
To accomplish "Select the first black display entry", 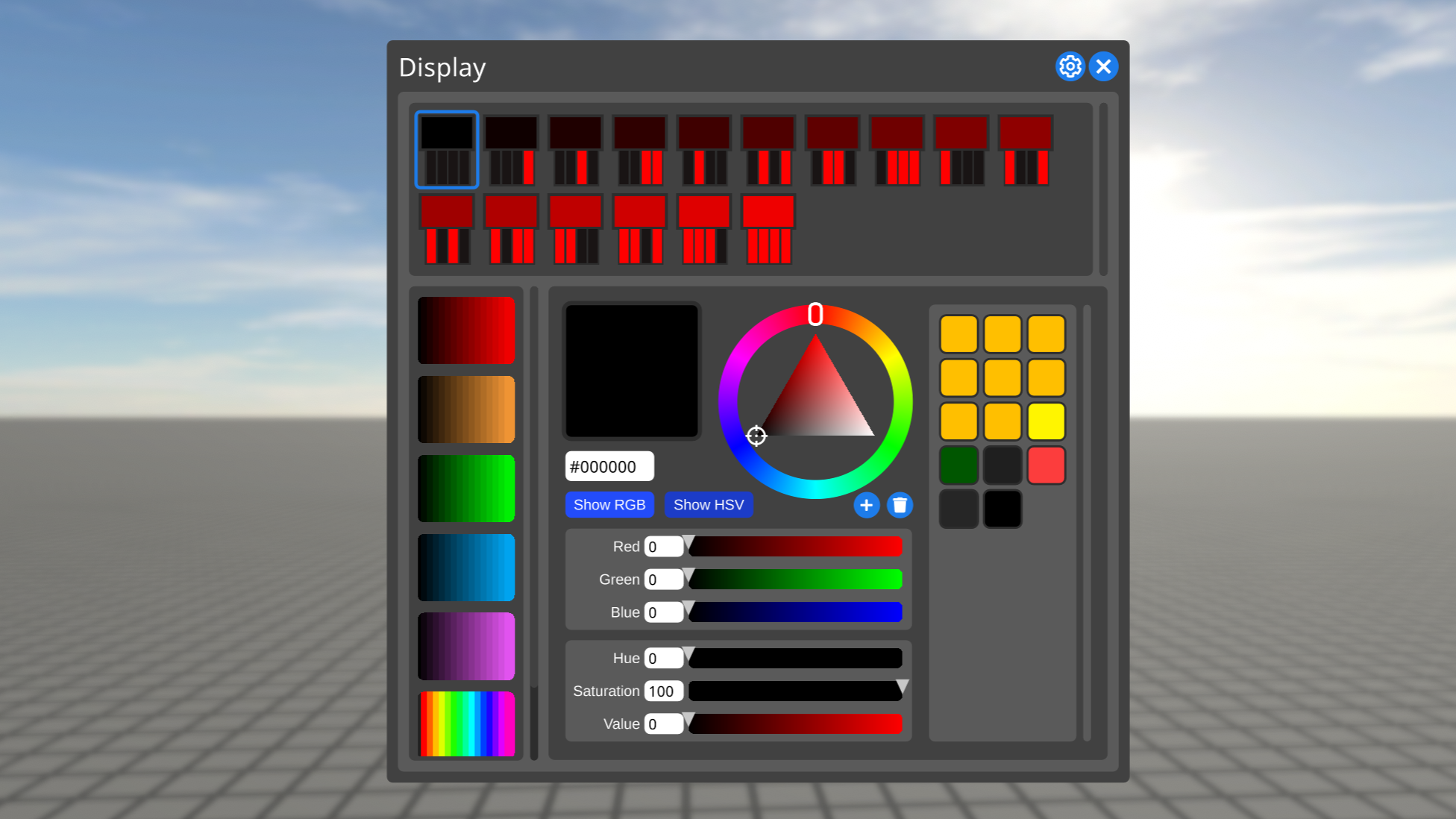I will tap(447, 149).
